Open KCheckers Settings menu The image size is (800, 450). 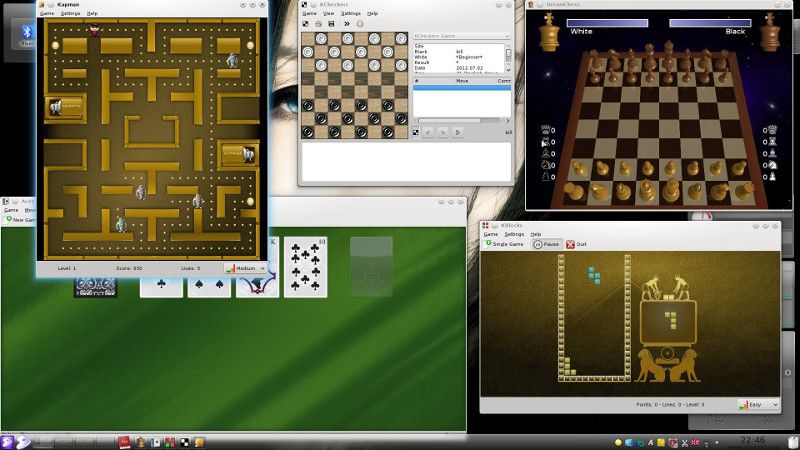tap(351, 13)
